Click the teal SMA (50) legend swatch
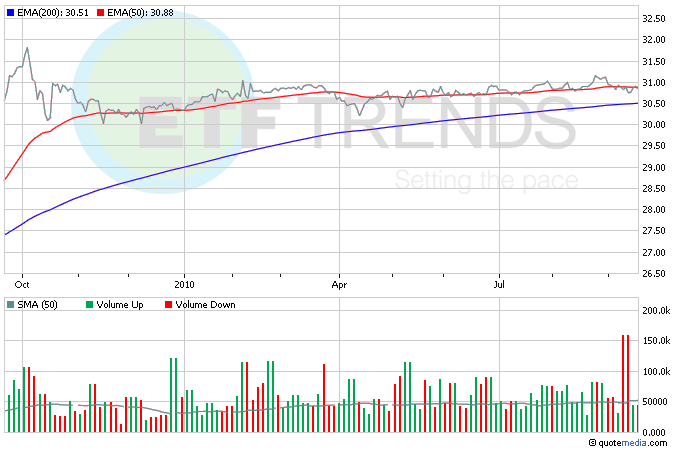The width and height of the screenshot is (673, 450). click(10, 304)
